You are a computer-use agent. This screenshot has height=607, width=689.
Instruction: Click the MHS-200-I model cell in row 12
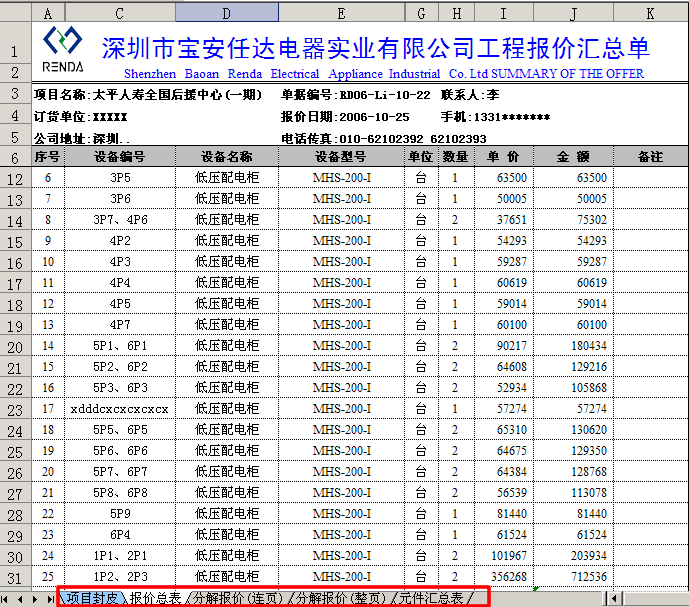pyautogui.click(x=341, y=178)
